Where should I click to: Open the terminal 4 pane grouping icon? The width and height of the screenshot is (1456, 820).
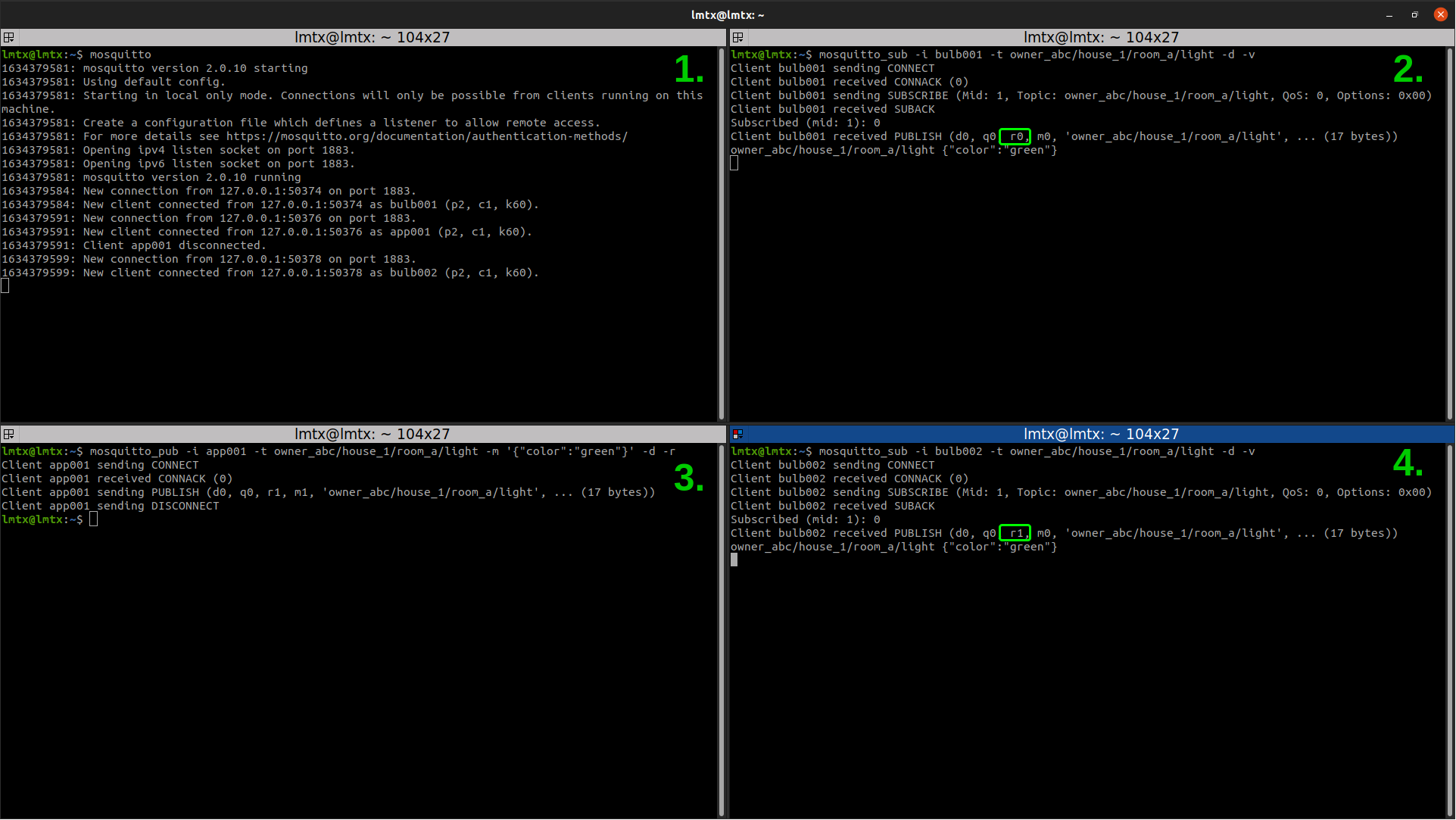[738, 434]
